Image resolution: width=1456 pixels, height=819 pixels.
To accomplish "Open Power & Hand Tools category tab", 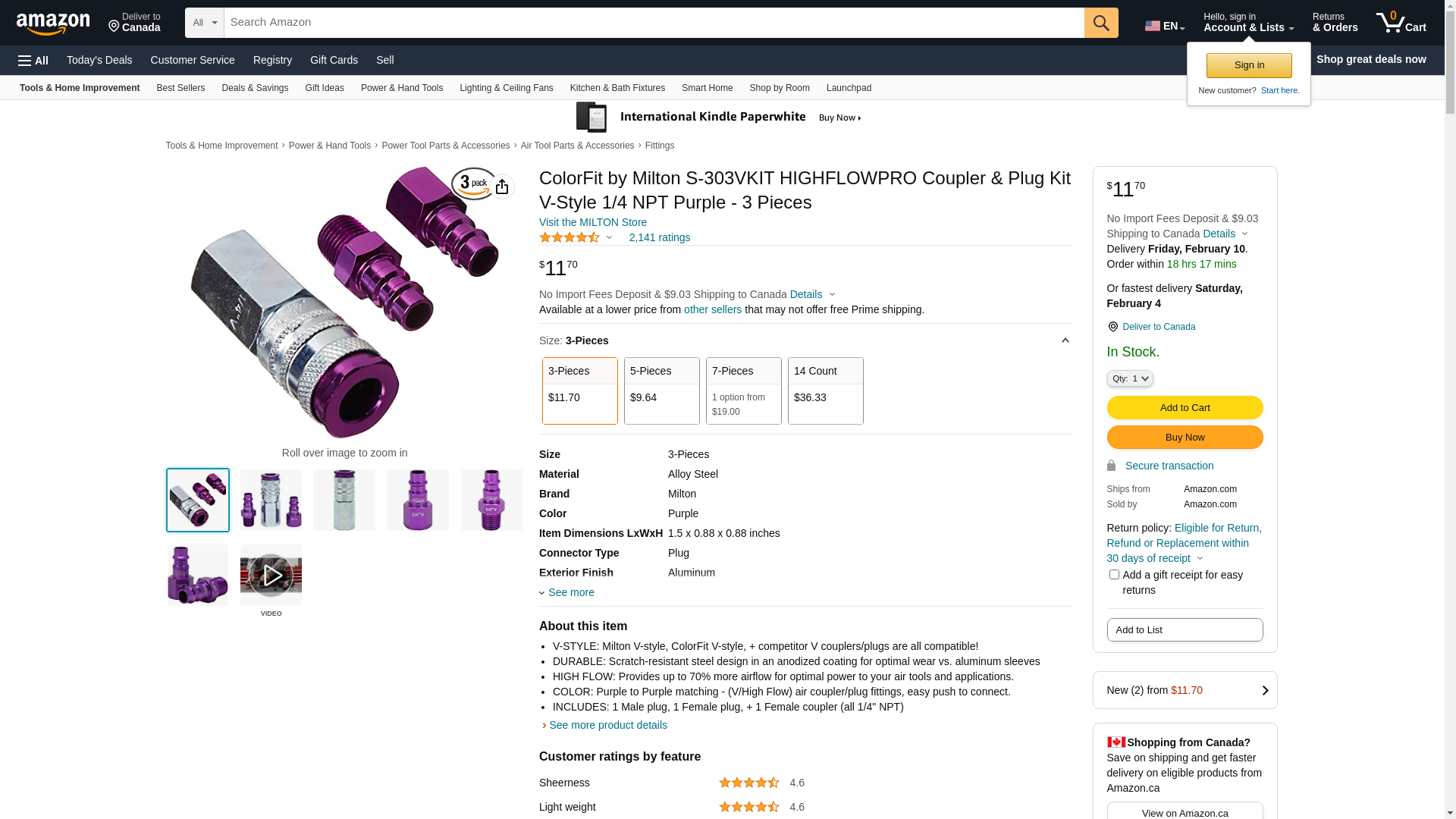I will 402,88.
